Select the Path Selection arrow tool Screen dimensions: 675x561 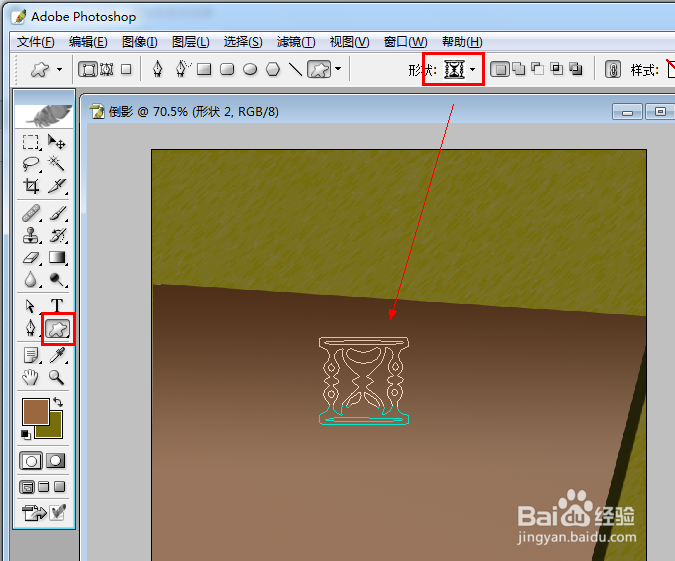point(31,306)
